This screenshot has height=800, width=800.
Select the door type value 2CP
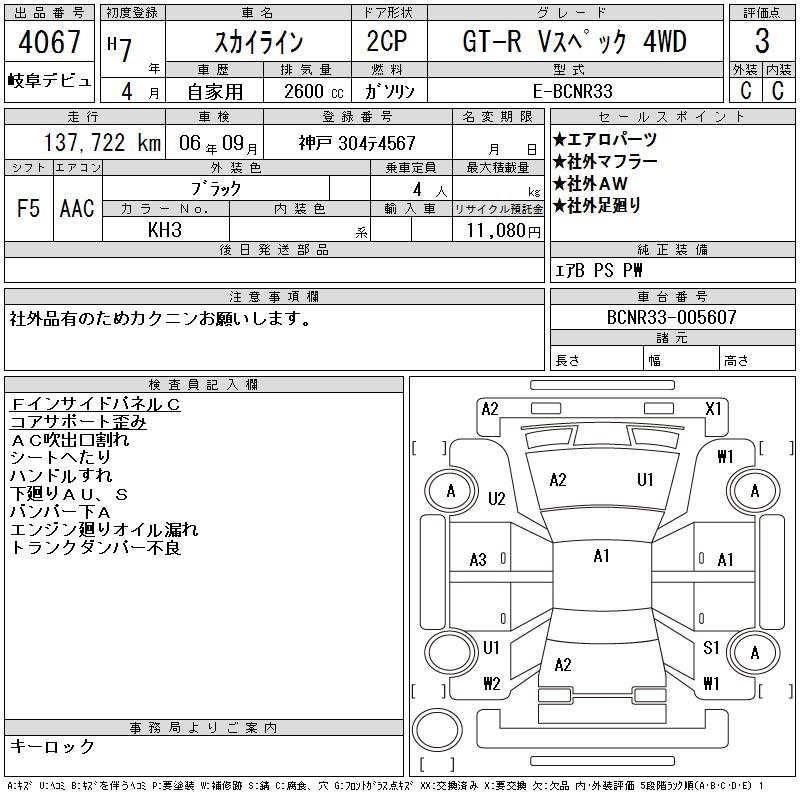point(387,41)
